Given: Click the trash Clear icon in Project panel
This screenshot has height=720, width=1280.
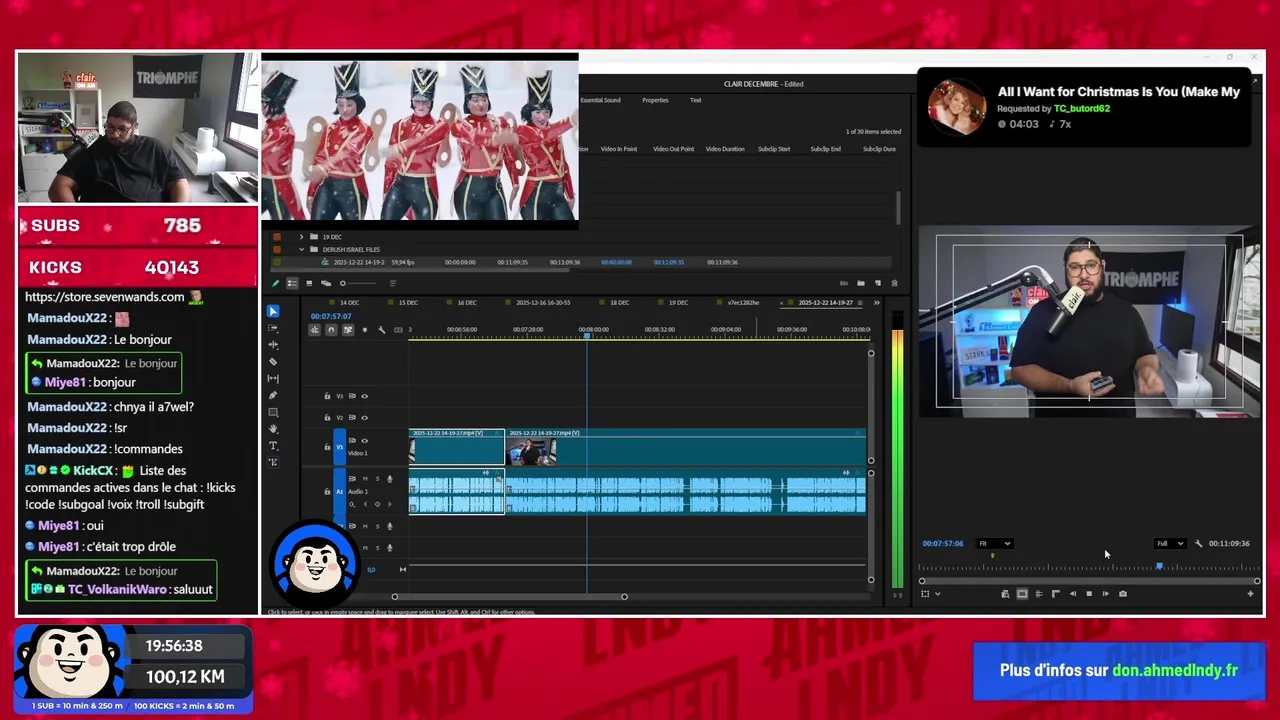Looking at the screenshot, I should point(894,283).
